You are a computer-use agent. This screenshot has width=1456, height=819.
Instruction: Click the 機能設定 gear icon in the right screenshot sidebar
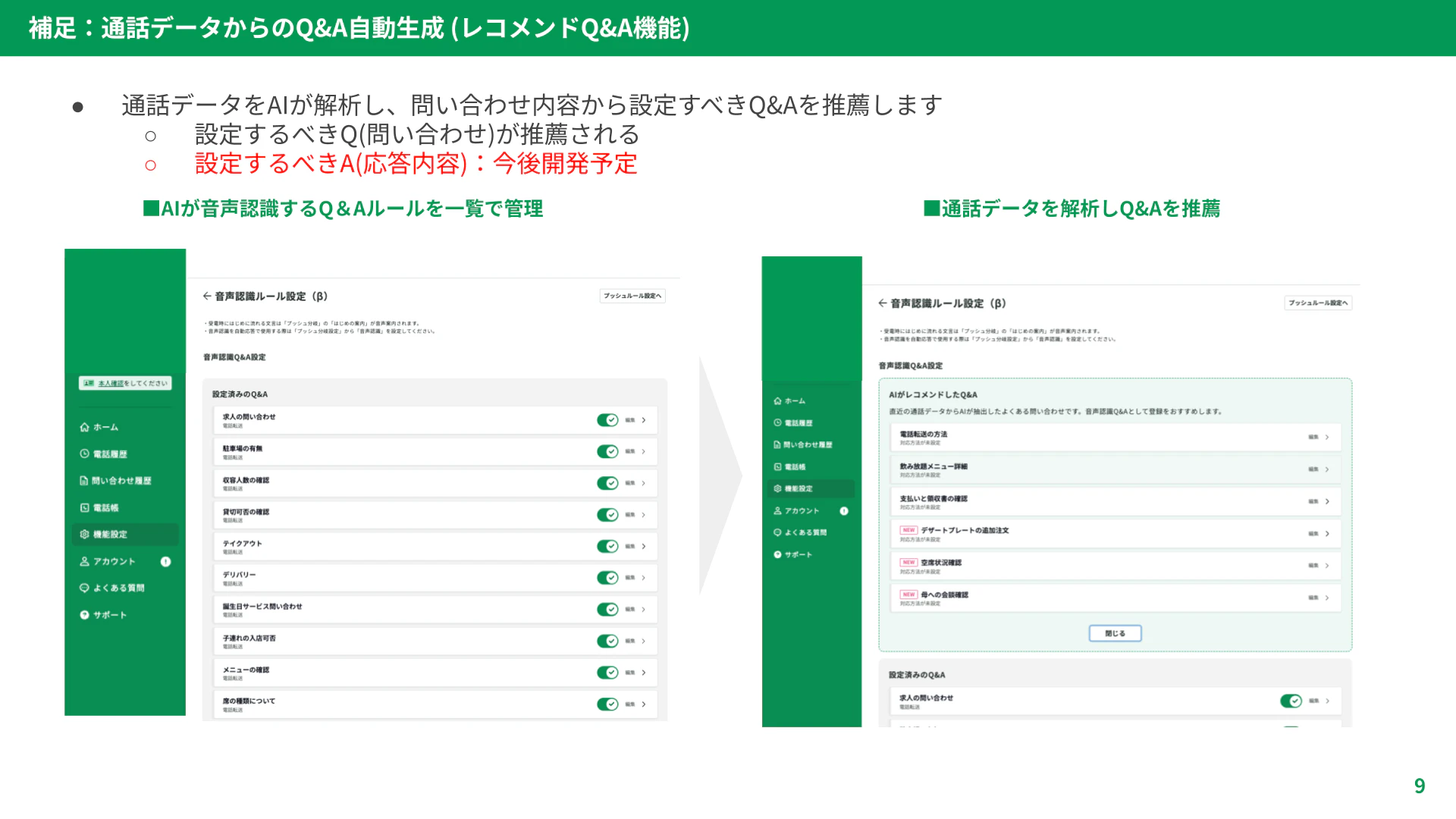pos(777,489)
